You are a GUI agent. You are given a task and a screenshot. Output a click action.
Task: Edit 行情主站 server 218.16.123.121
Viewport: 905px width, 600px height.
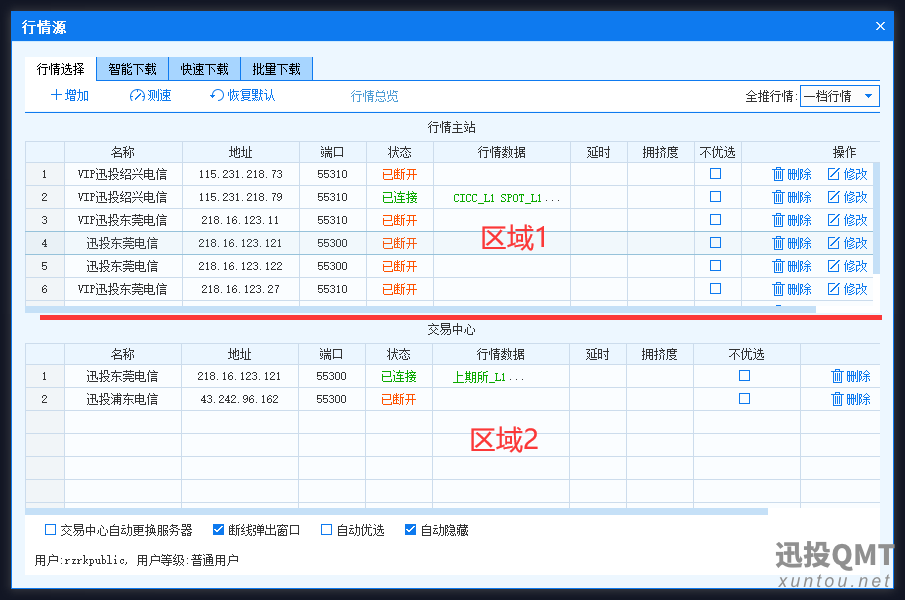point(847,243)
